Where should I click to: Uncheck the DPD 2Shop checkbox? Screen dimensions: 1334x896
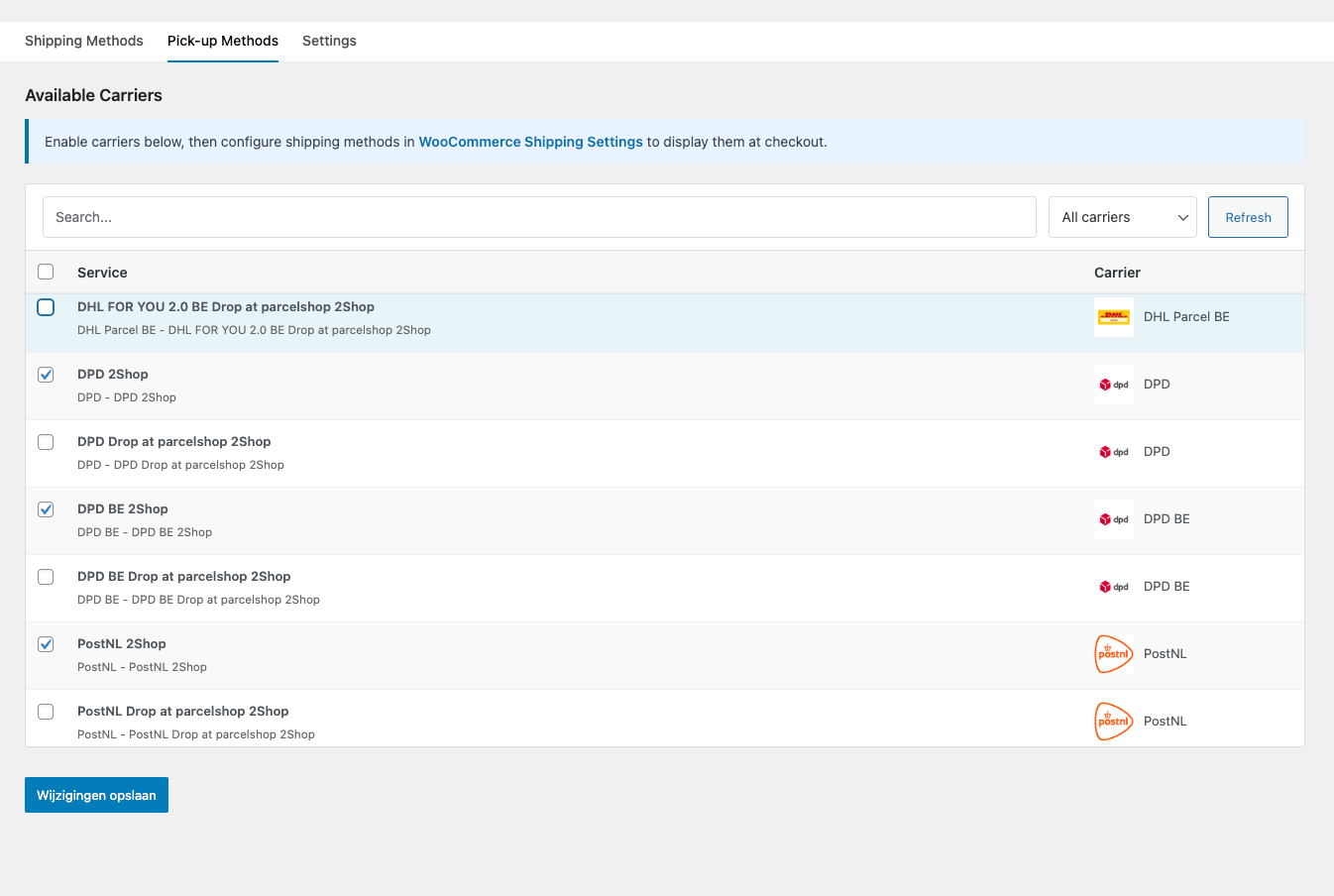point(46,375)
